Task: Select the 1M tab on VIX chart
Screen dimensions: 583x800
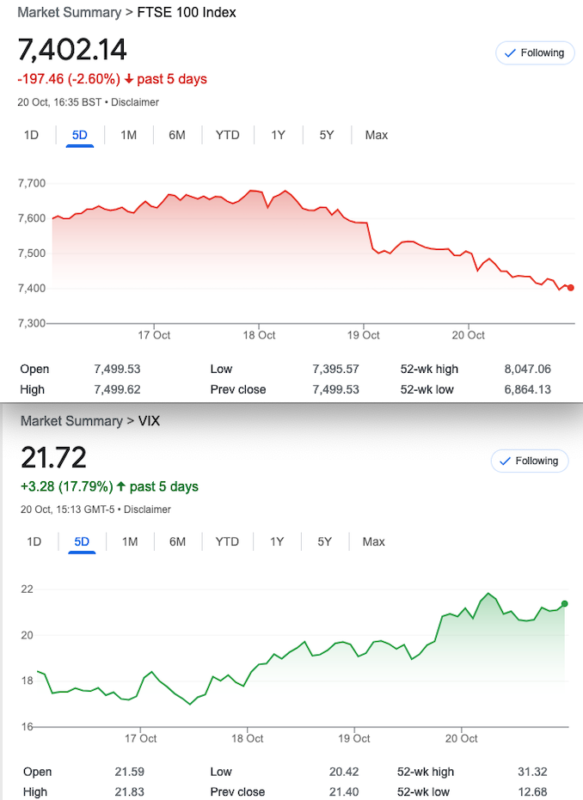Action: 130,542
